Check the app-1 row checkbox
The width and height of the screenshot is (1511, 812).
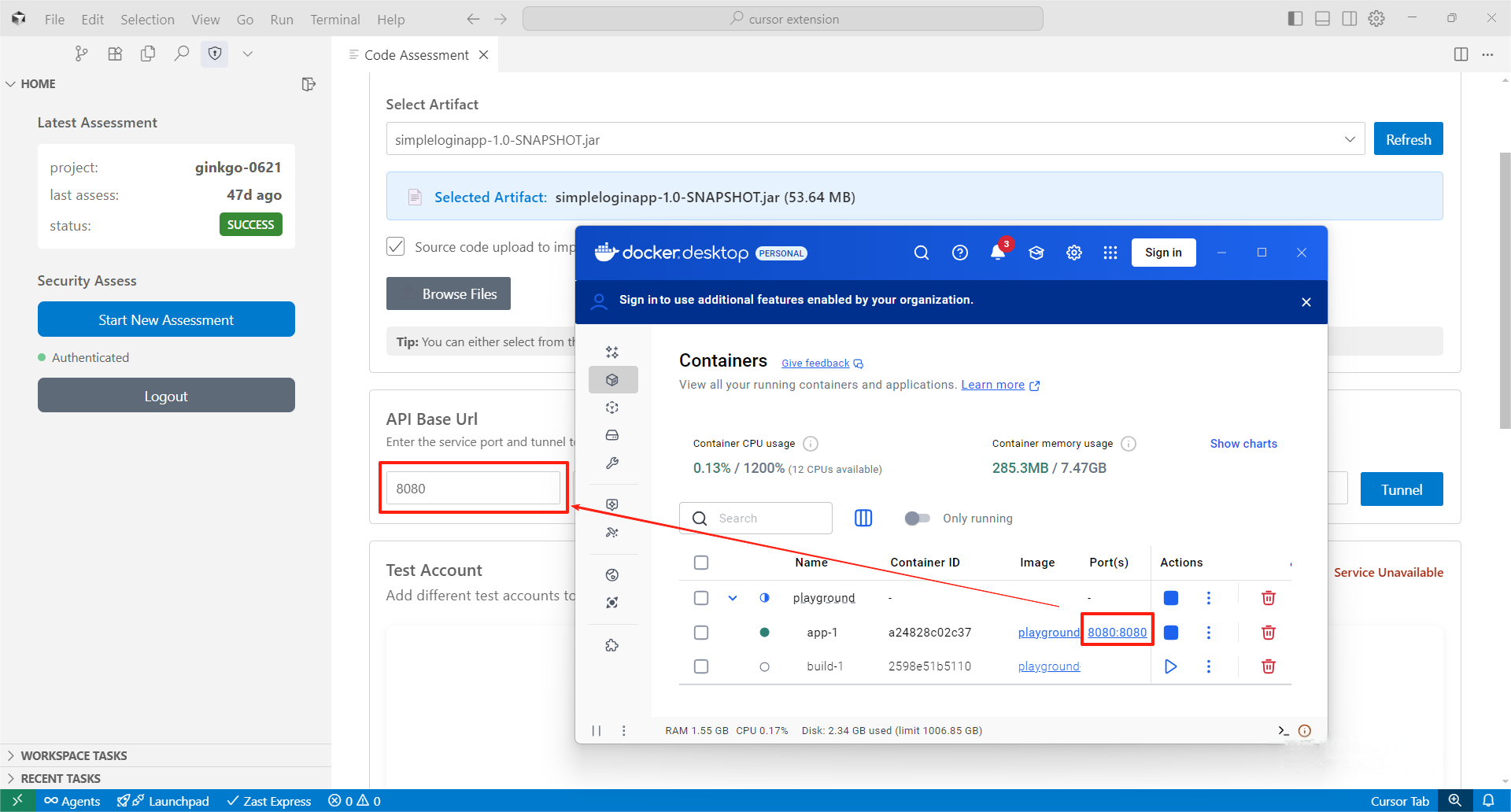tap(701, 633)
